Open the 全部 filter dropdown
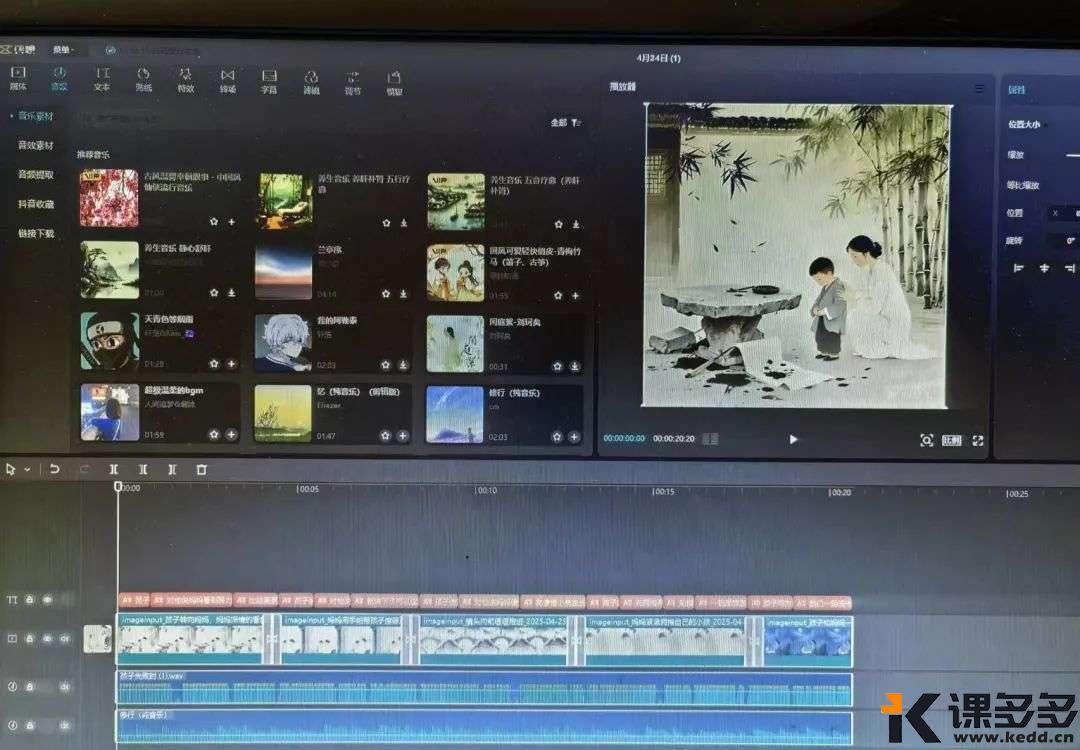The width and height of the screenshot is (1080, 750). pos(565,123)
